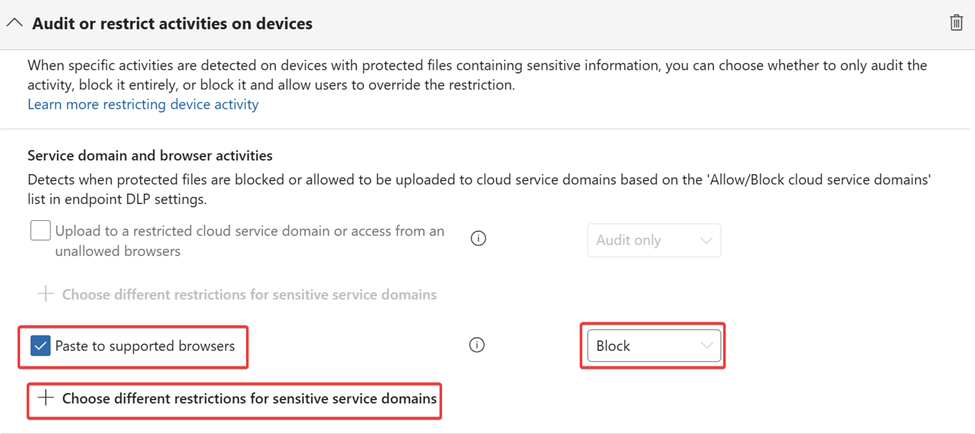This screenshot has width=975, height=434.
Task: Click info icon beside Paste to supported browsers
Action: tap(477, 346)
